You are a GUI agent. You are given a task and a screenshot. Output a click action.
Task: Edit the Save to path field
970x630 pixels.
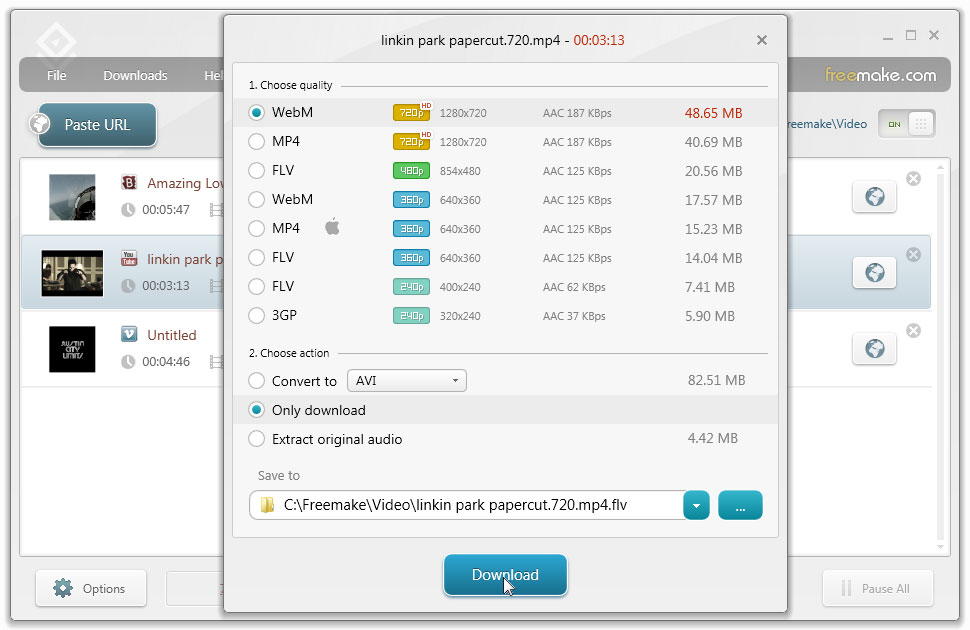[x=466, y=506]
